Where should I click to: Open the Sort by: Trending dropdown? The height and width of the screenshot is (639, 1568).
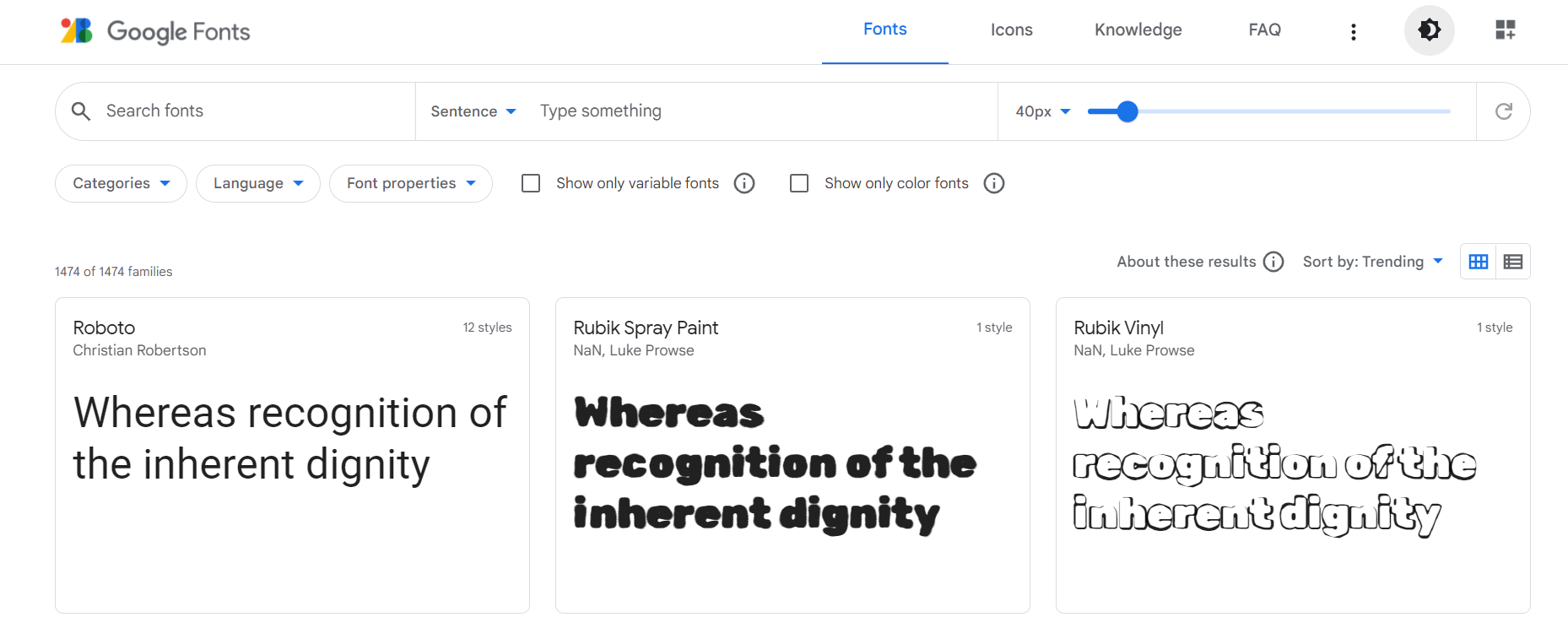[1373, 262]
